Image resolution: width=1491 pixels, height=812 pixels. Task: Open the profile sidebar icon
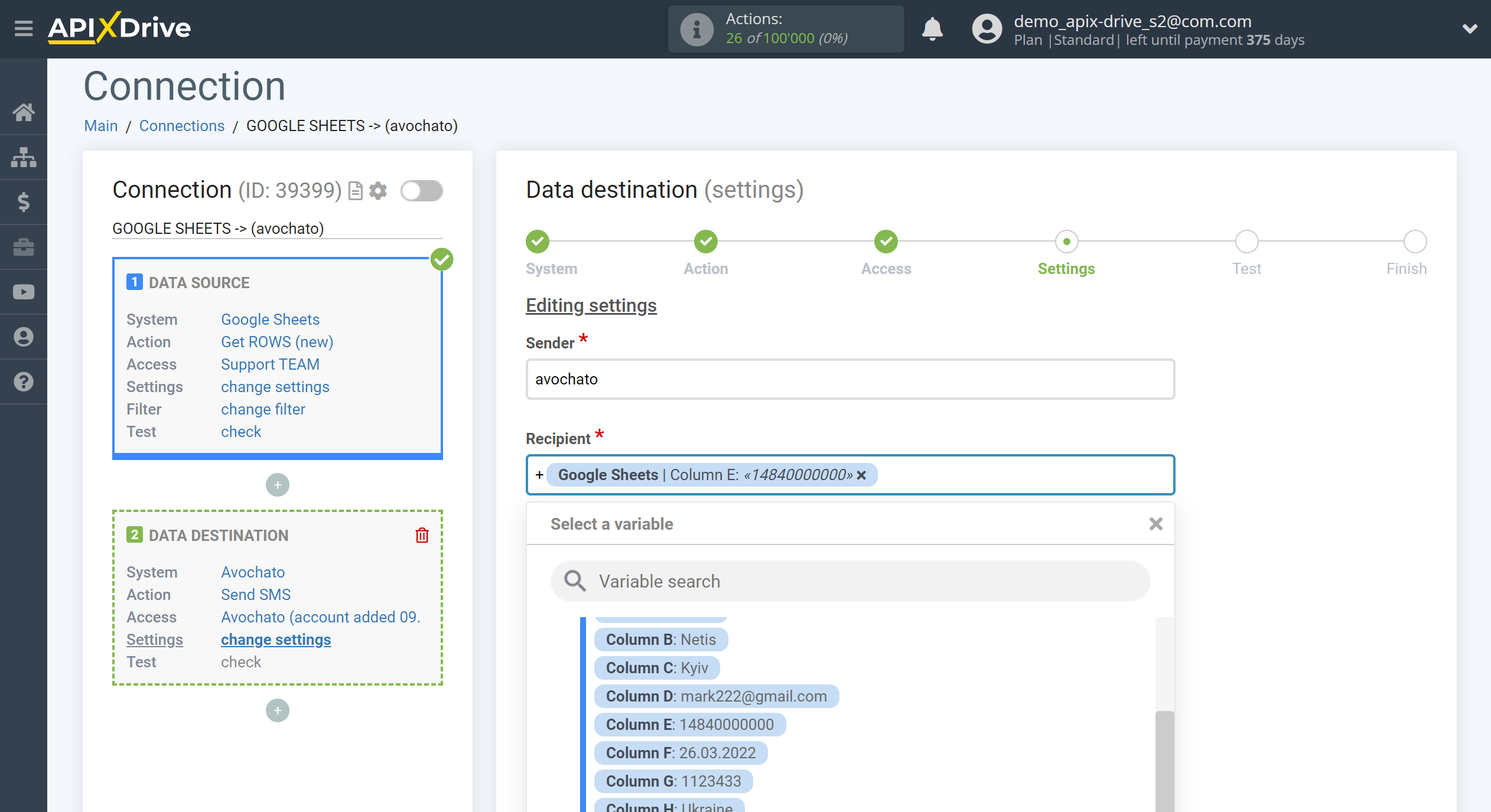[x=24, y=337]
